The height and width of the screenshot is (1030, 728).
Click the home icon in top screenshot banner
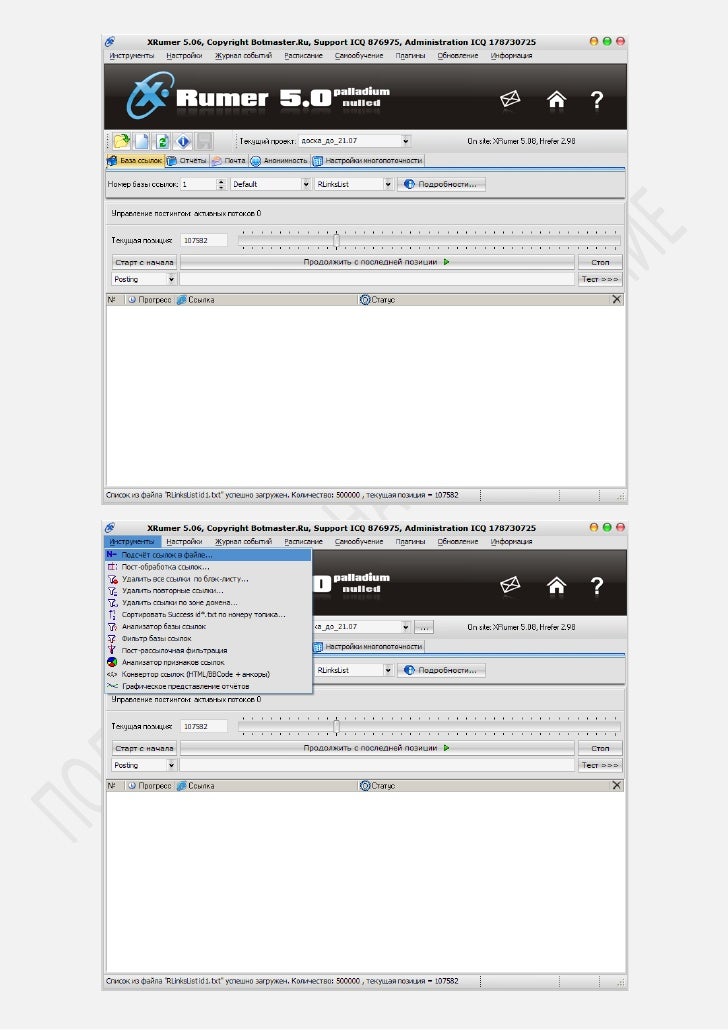(557, 99)
